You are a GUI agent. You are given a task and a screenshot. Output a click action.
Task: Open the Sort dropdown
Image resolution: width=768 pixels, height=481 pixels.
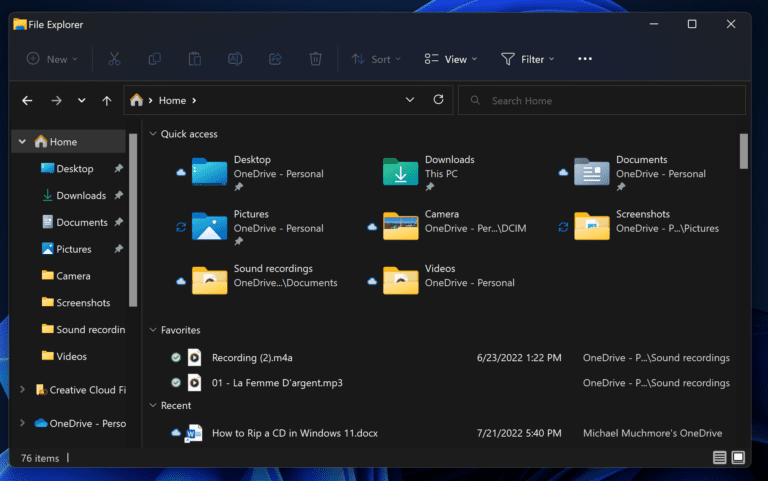tap(376, 59)
